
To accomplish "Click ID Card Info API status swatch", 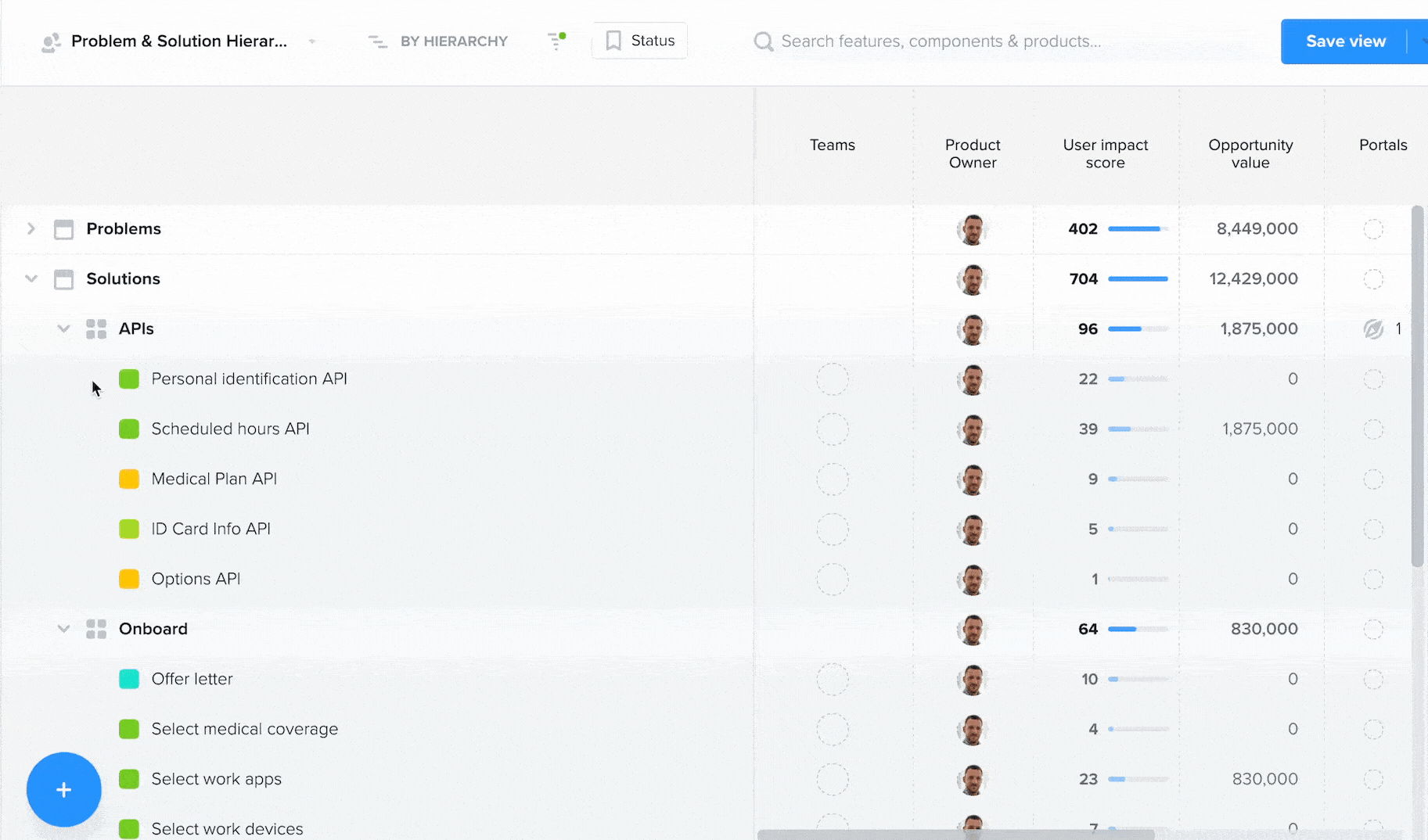I will 129,529.
